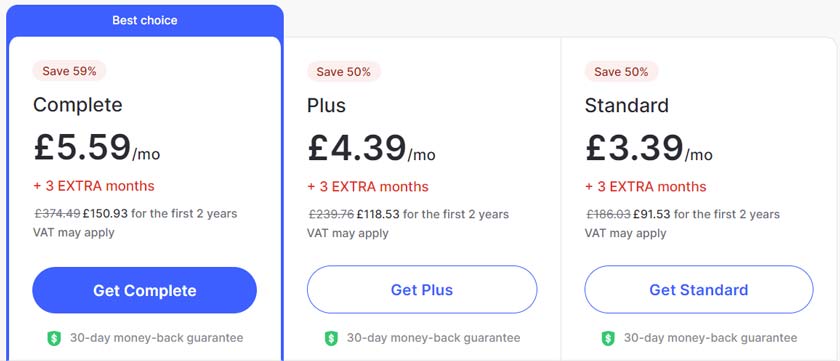Click the Get Plus button
The width and height of the screenshot is (840, 361).
tap(422, 290)
